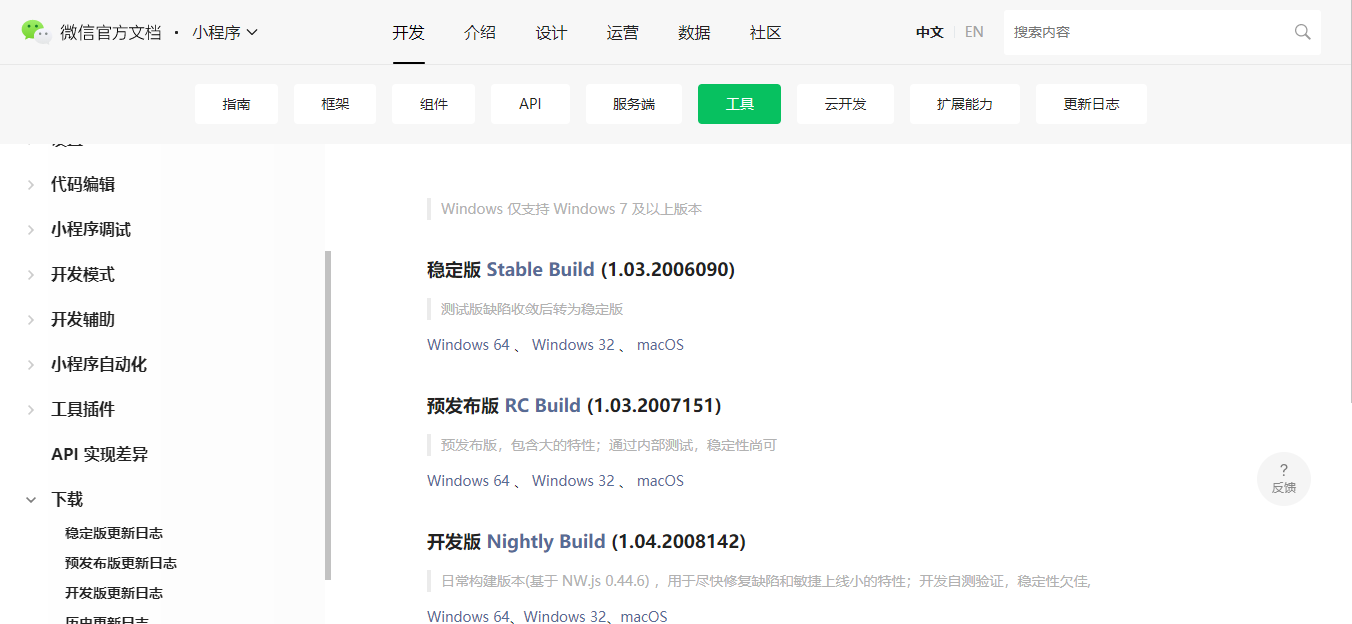Open the 小程序 dropdown in header
The height and width of the screenshot is (624, 1352).
pos(225,32)
